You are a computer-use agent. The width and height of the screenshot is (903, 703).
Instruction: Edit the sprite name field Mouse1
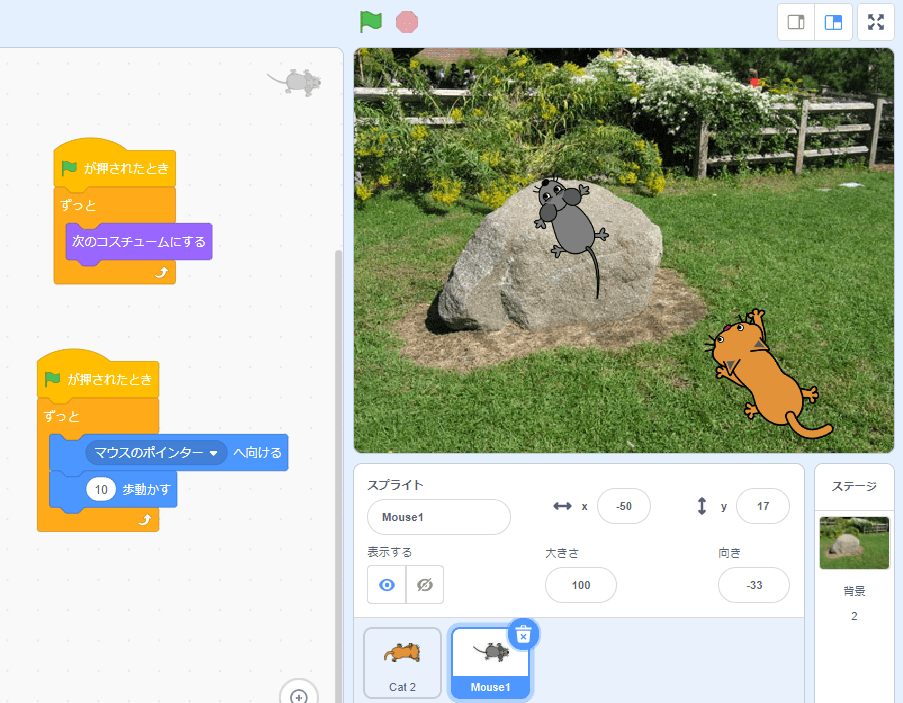coord(439,517)
